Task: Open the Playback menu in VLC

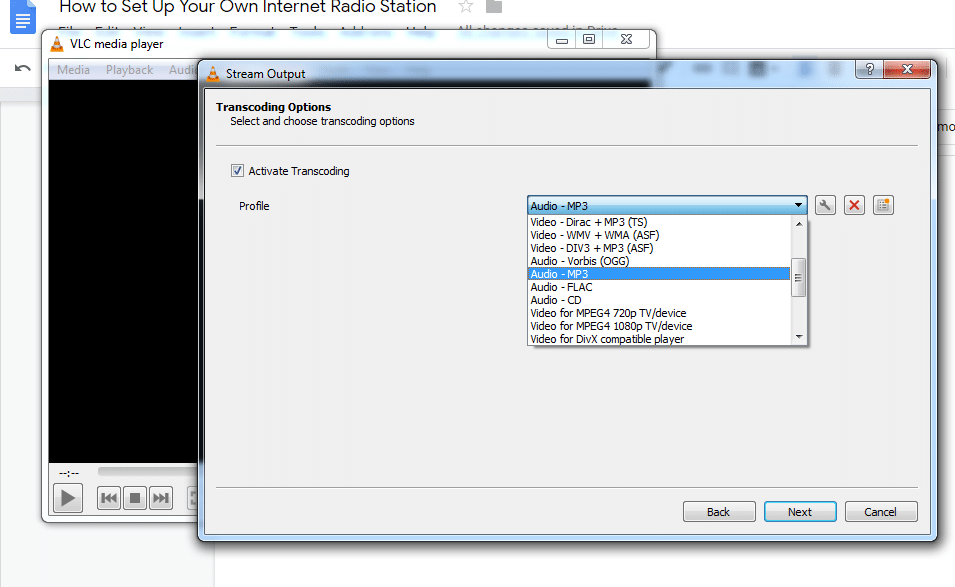Action: click(130, 70)
